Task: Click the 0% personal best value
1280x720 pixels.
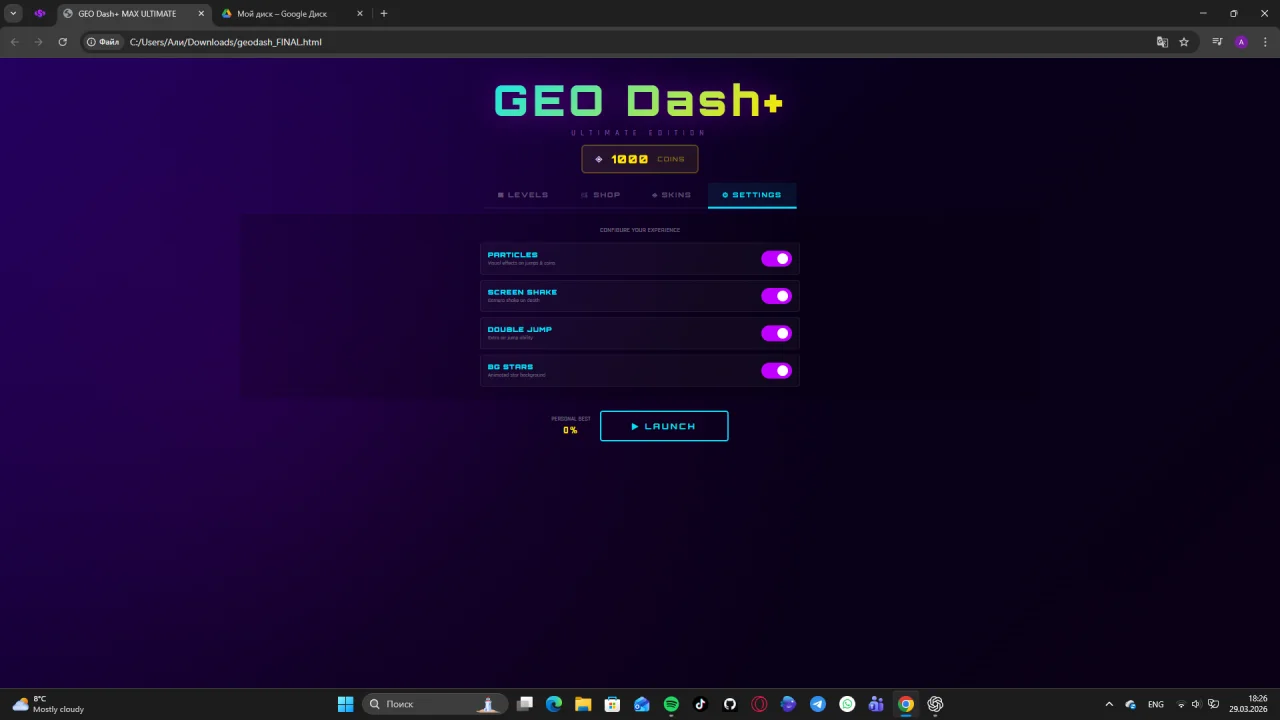Action: point(570,430)
